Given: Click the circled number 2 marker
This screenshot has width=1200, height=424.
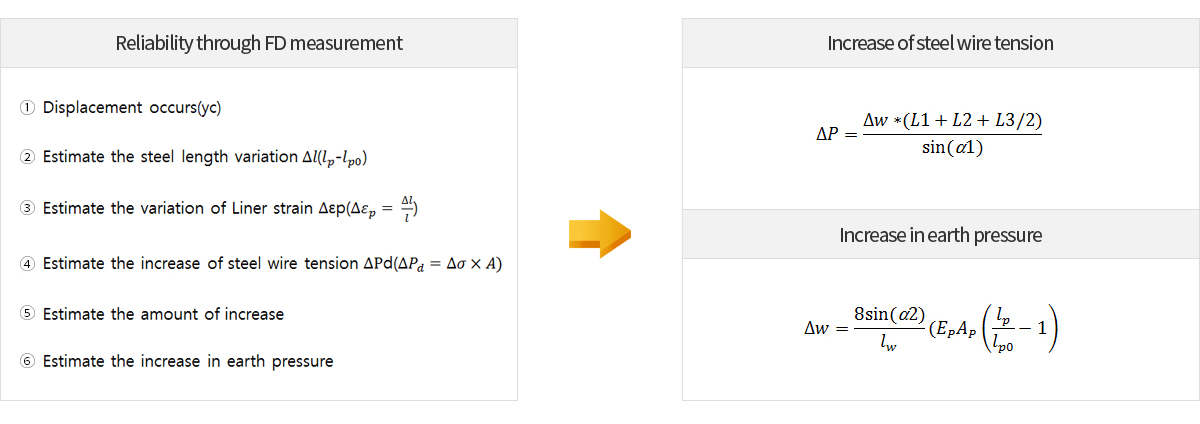Looking at the screenshot, I should 27,157.
